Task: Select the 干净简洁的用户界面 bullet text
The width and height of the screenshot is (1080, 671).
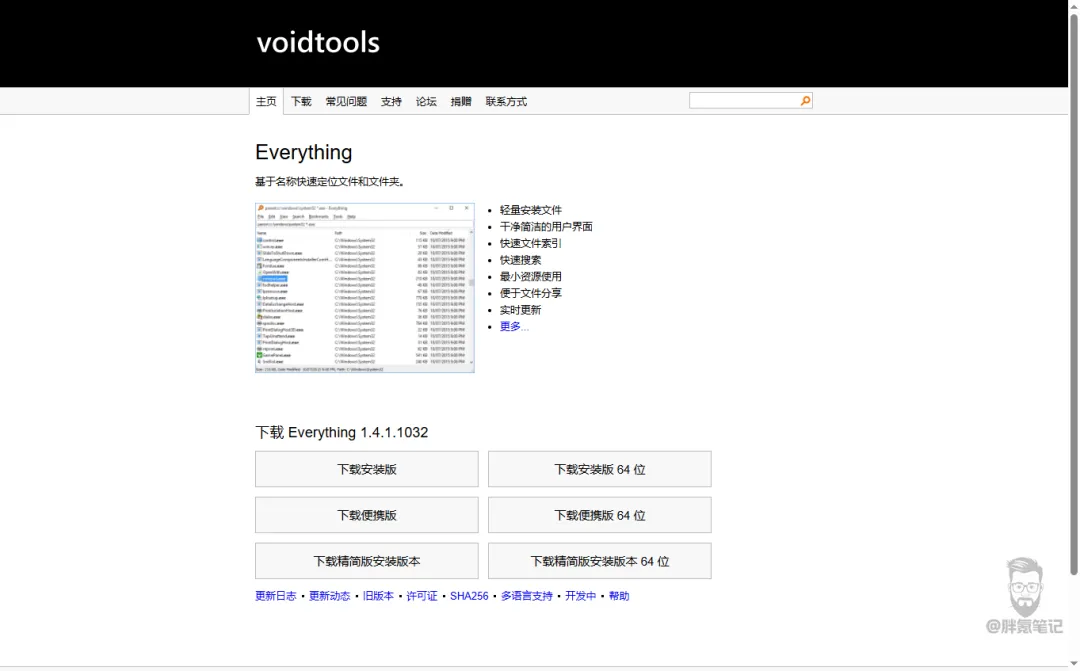Action: (x=546, y=227)
